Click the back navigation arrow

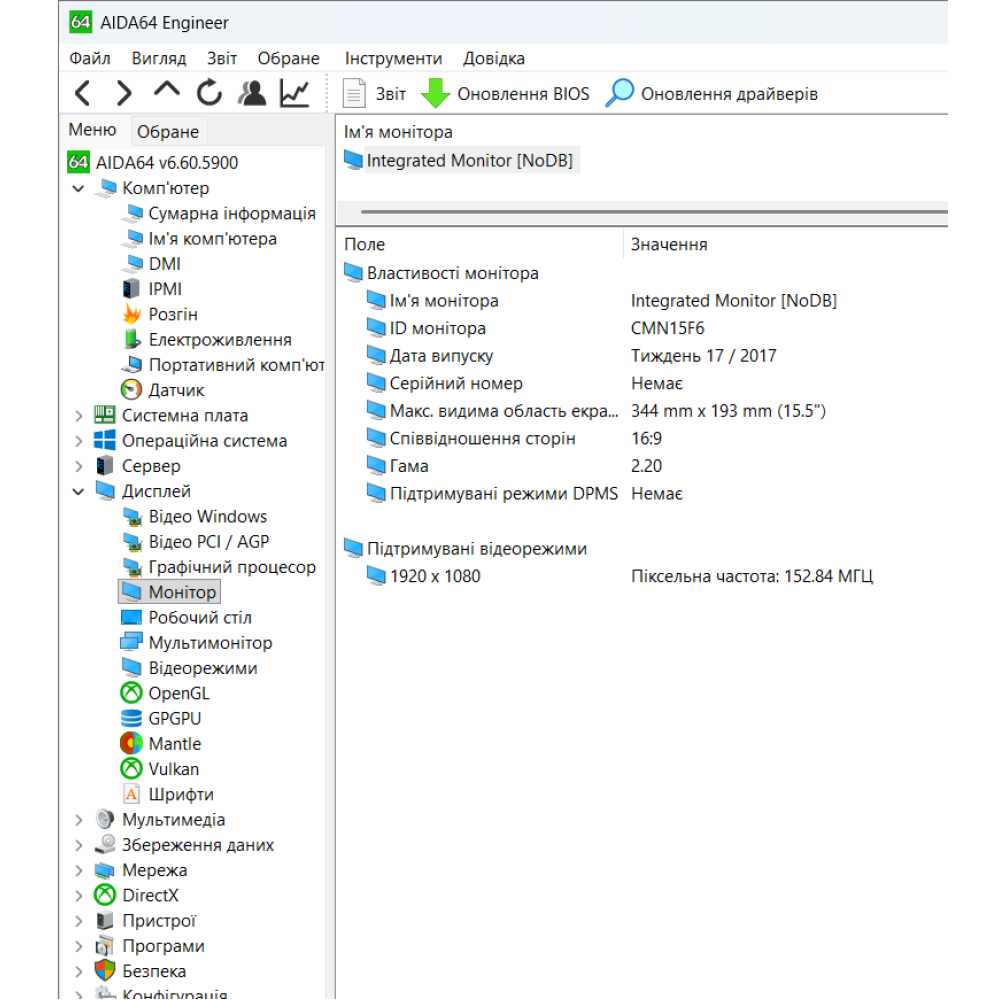coord(82,93)
